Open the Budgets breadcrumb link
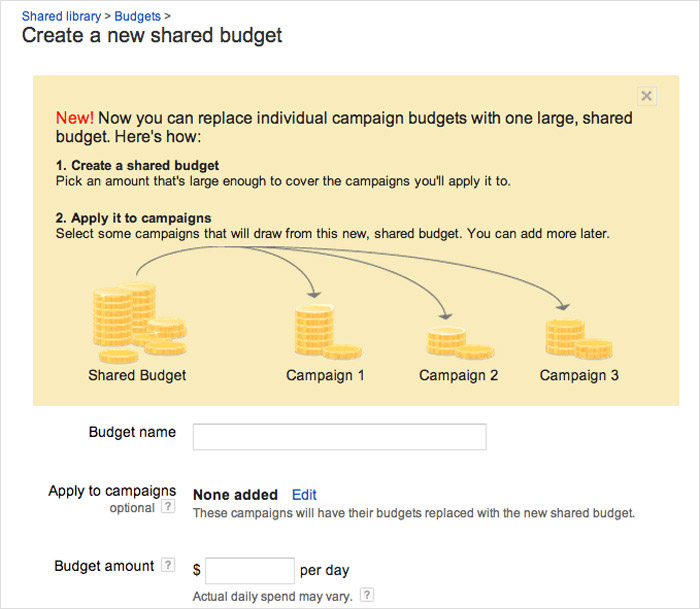This screenshot has height=609, width=700. 138,16
